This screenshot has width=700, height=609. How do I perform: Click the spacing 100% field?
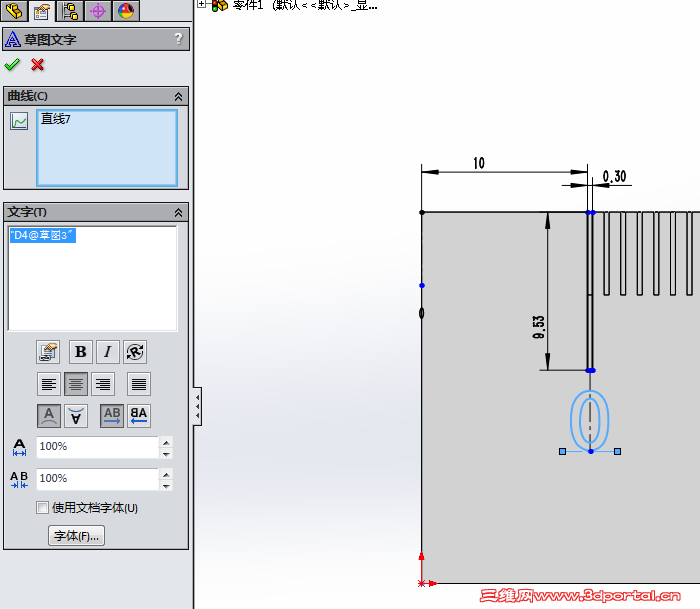click(x=97, y=479)
